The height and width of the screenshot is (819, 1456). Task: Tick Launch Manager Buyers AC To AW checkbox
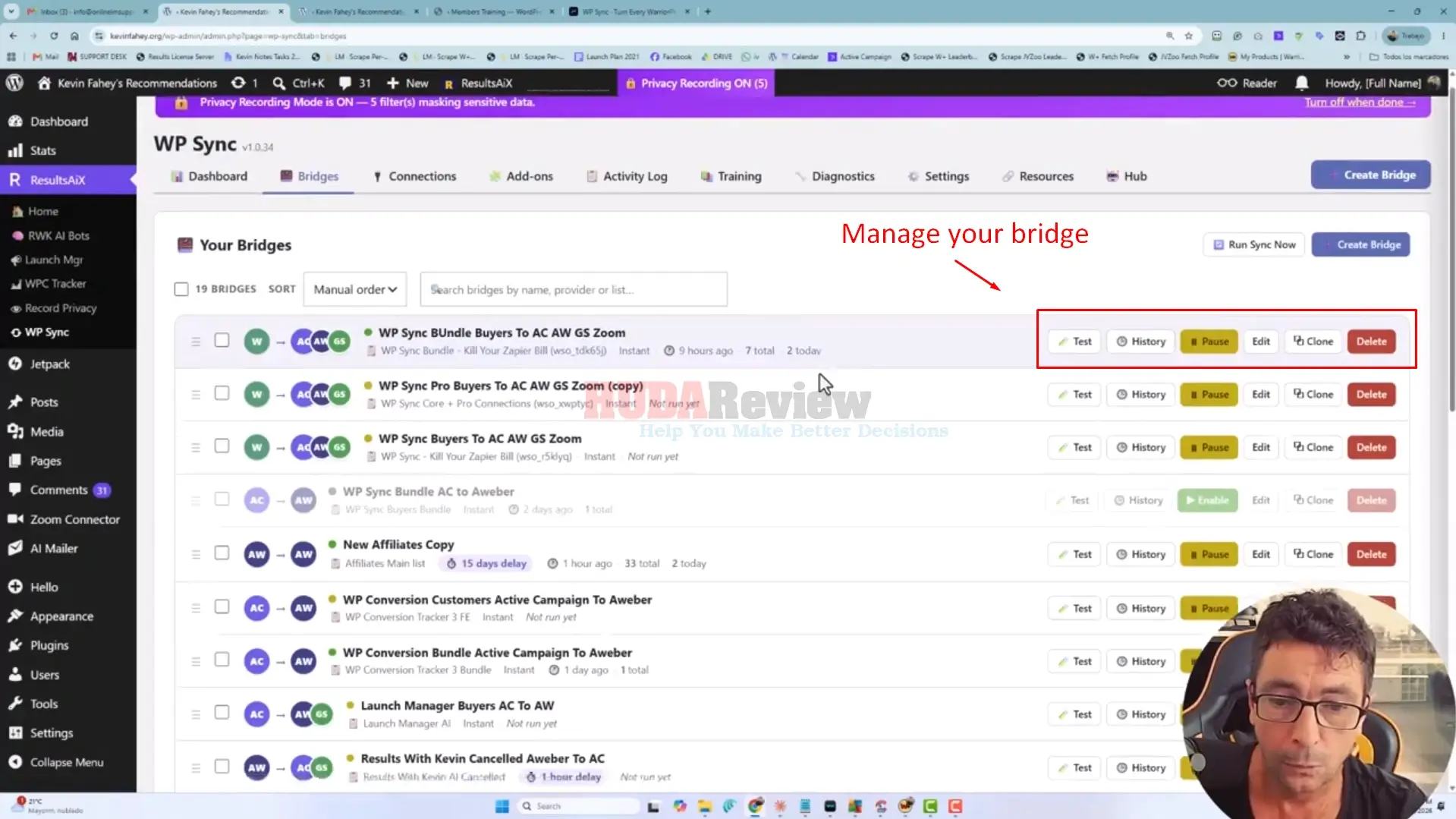coord(222,713)
